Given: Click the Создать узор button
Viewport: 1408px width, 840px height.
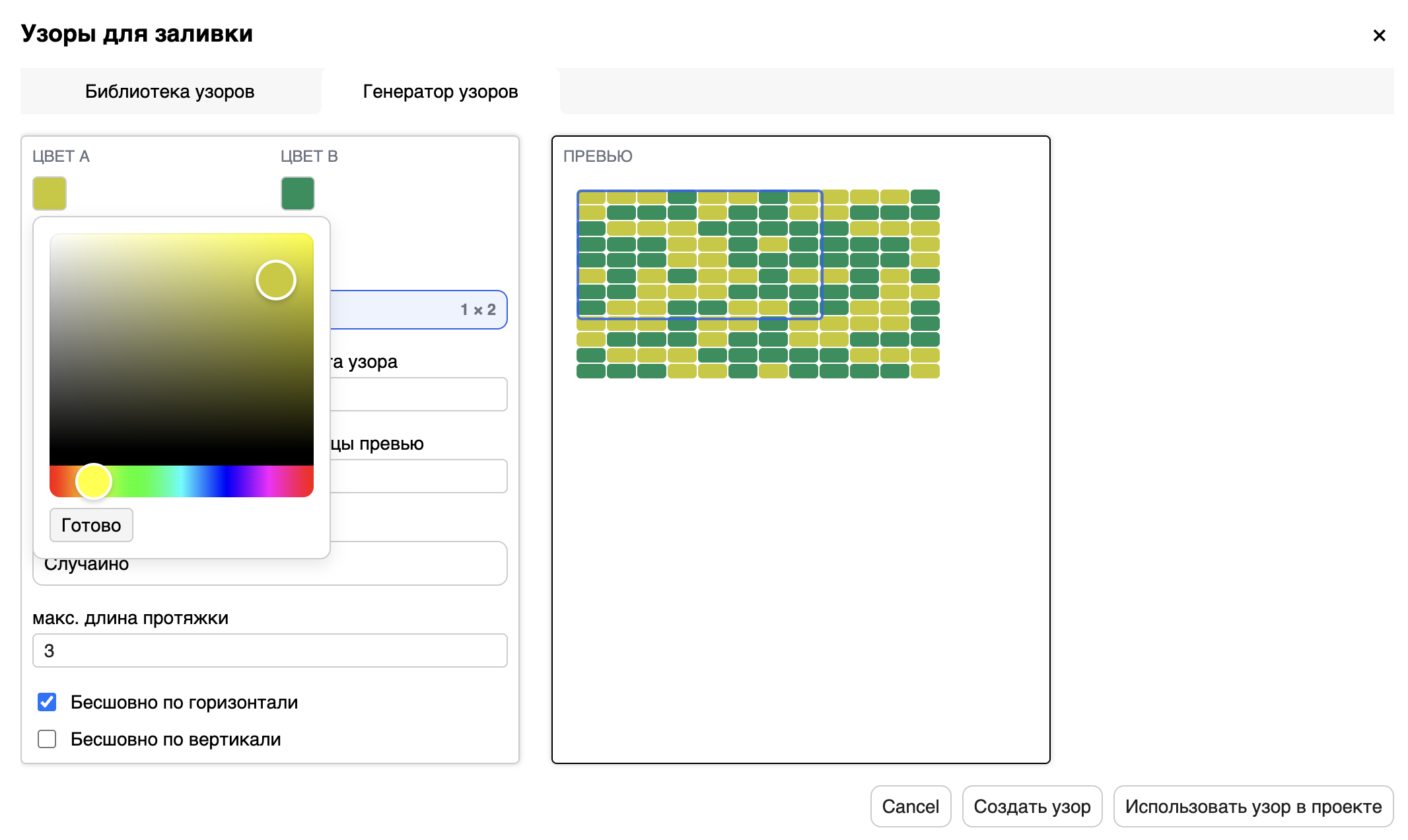Looking at the screenshot, I should coord(1032,806).
